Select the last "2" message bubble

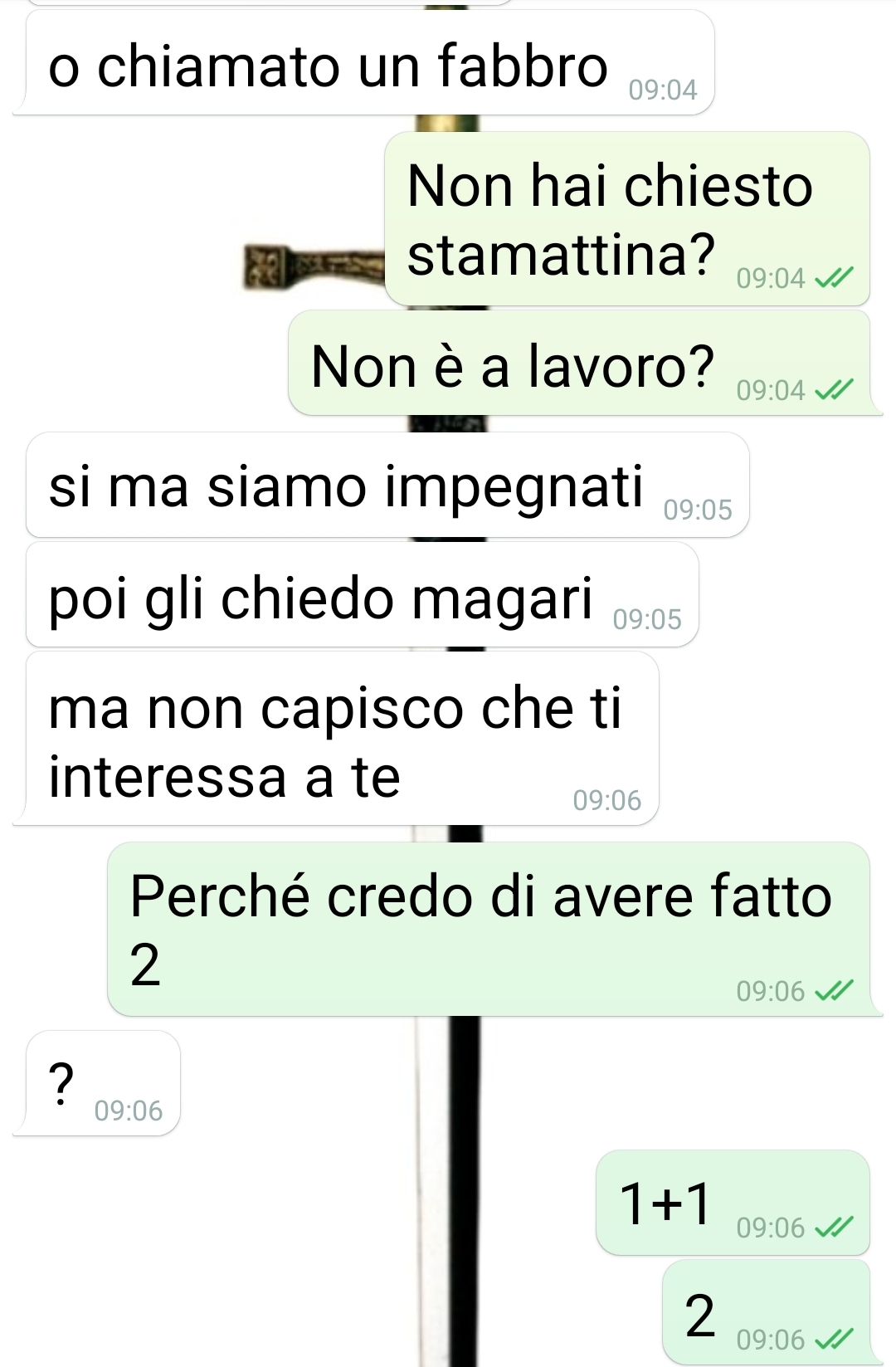click(767, 1312)
